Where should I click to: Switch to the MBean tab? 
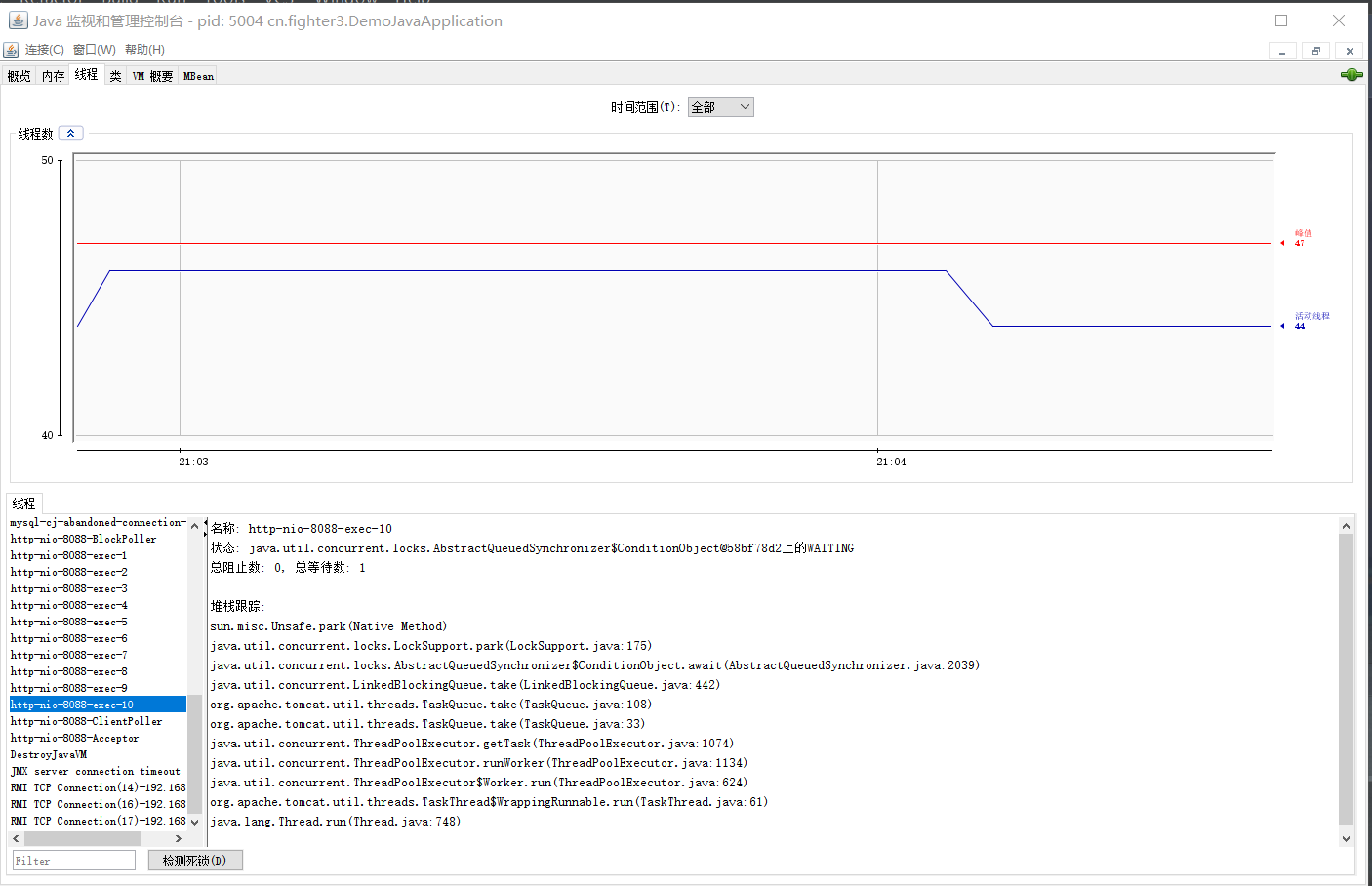(x=198, y=76)
